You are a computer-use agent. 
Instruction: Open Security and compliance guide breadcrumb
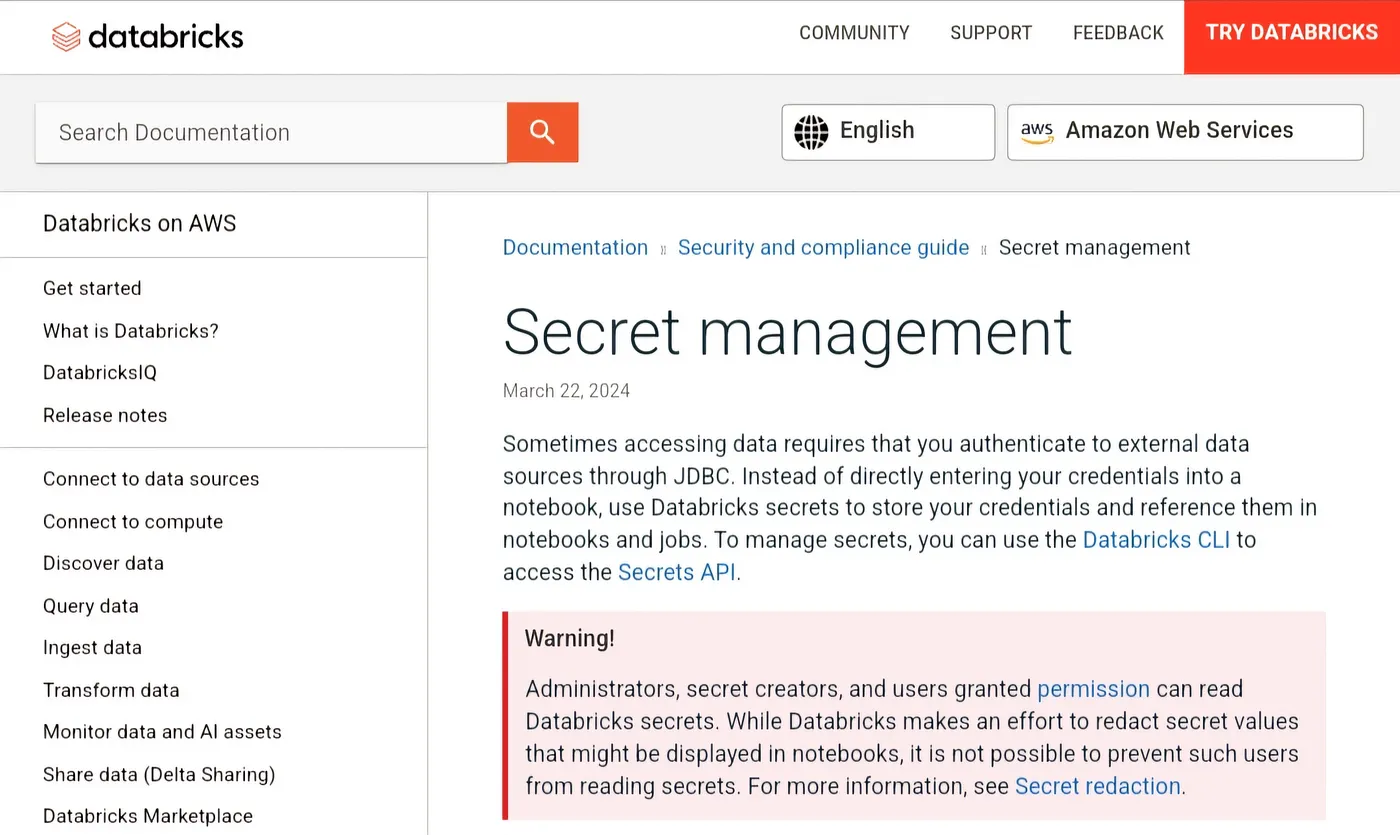coord(824,247)
